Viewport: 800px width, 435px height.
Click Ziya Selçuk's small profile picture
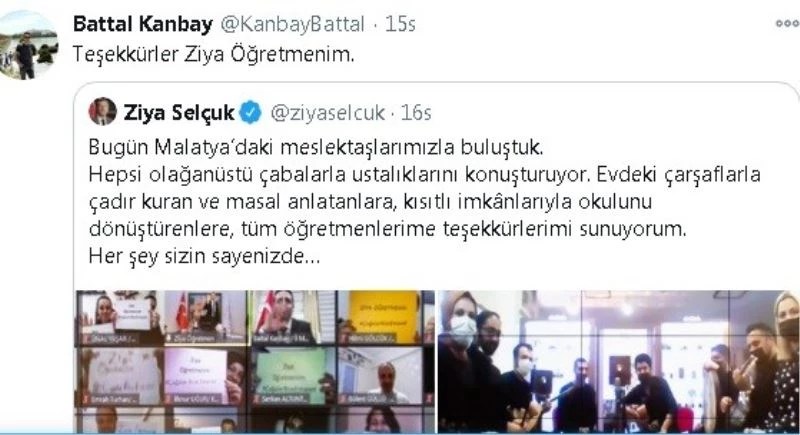click(x=103, y=112)
